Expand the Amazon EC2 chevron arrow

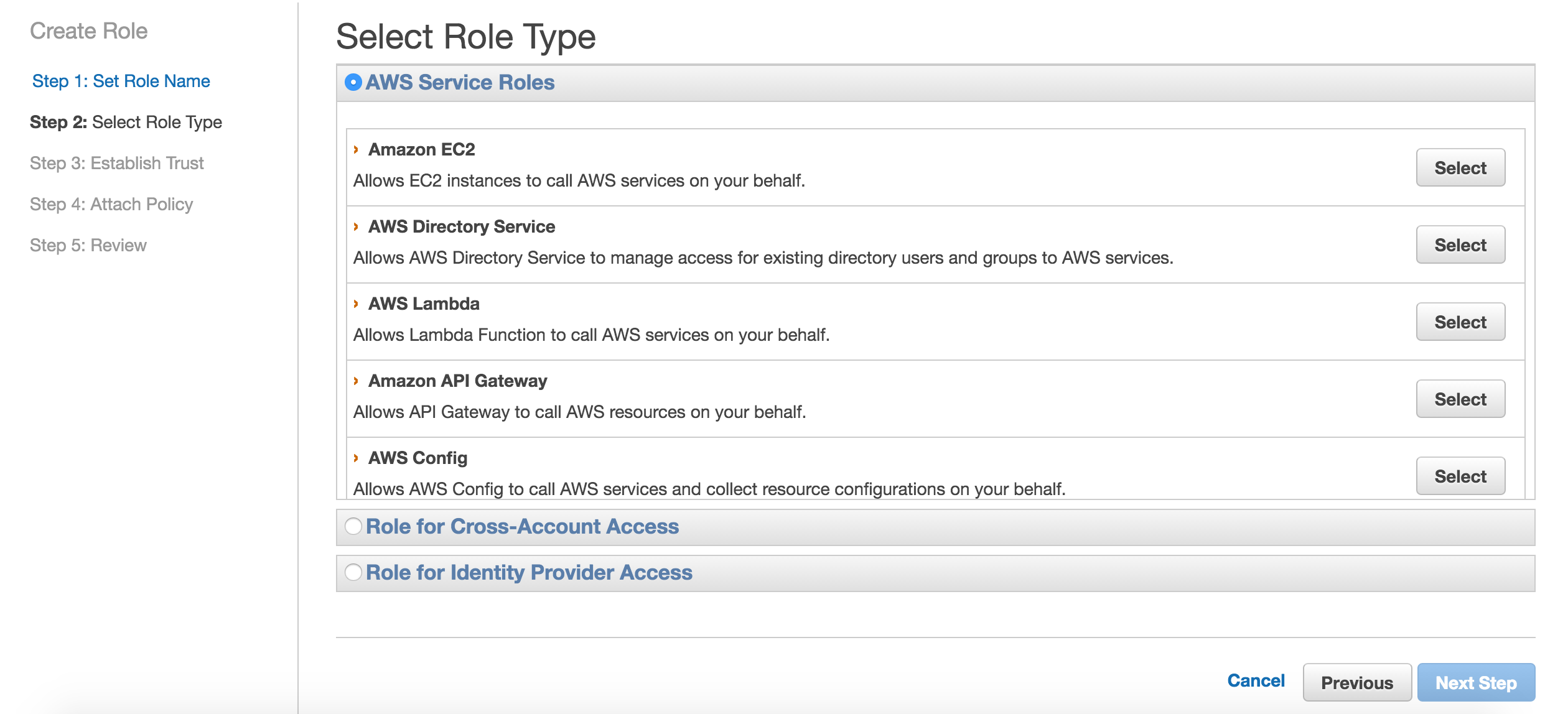356,150
